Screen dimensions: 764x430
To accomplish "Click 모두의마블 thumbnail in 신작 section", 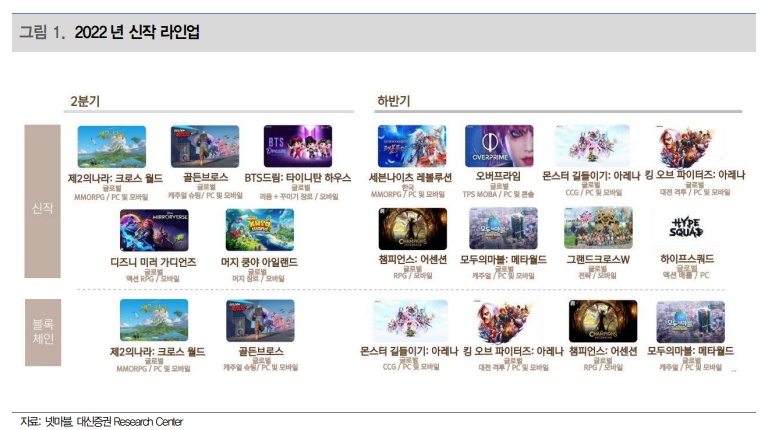I will pos(503,228).
